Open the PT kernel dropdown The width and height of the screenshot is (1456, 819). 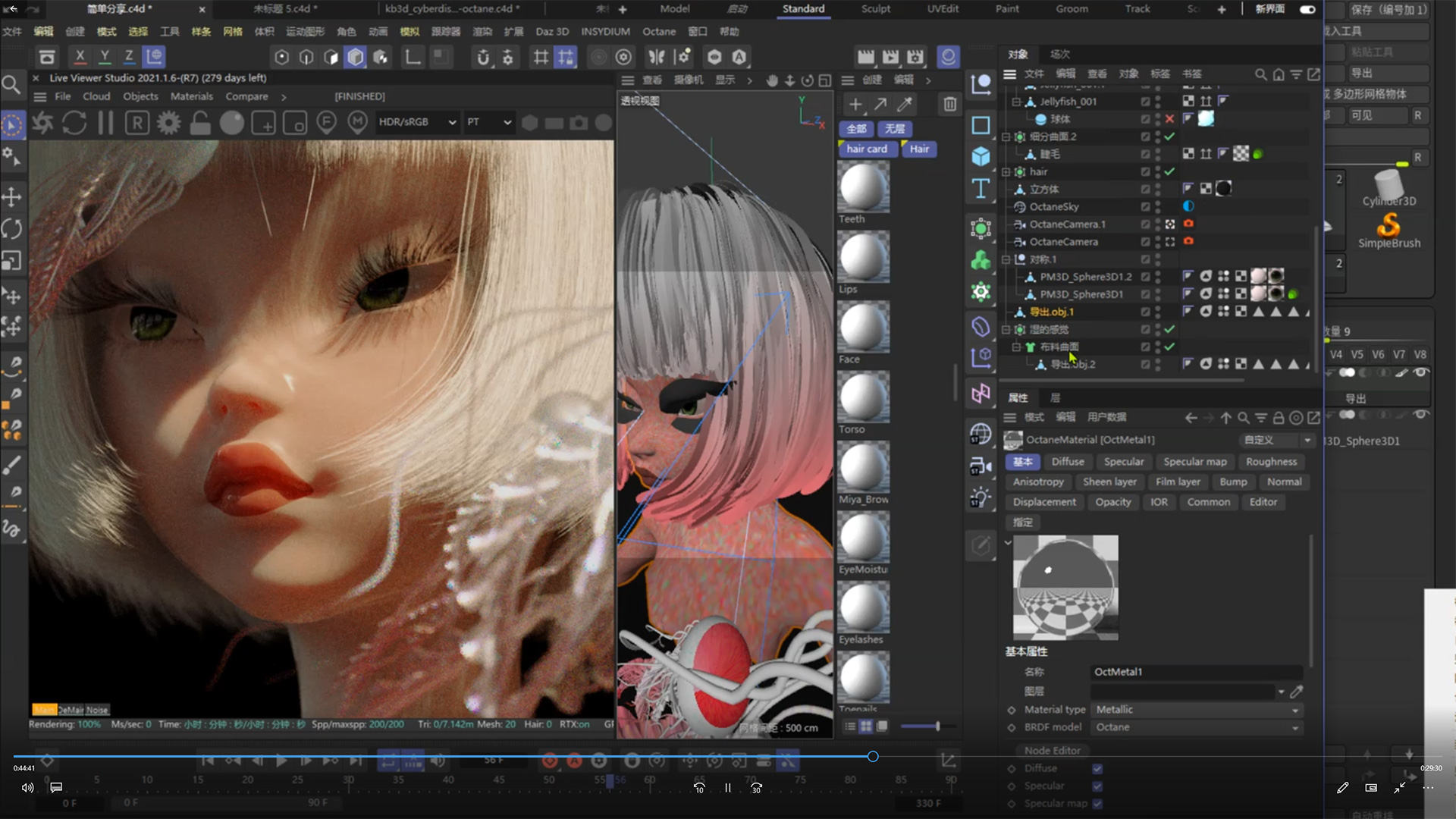point(488,122)
